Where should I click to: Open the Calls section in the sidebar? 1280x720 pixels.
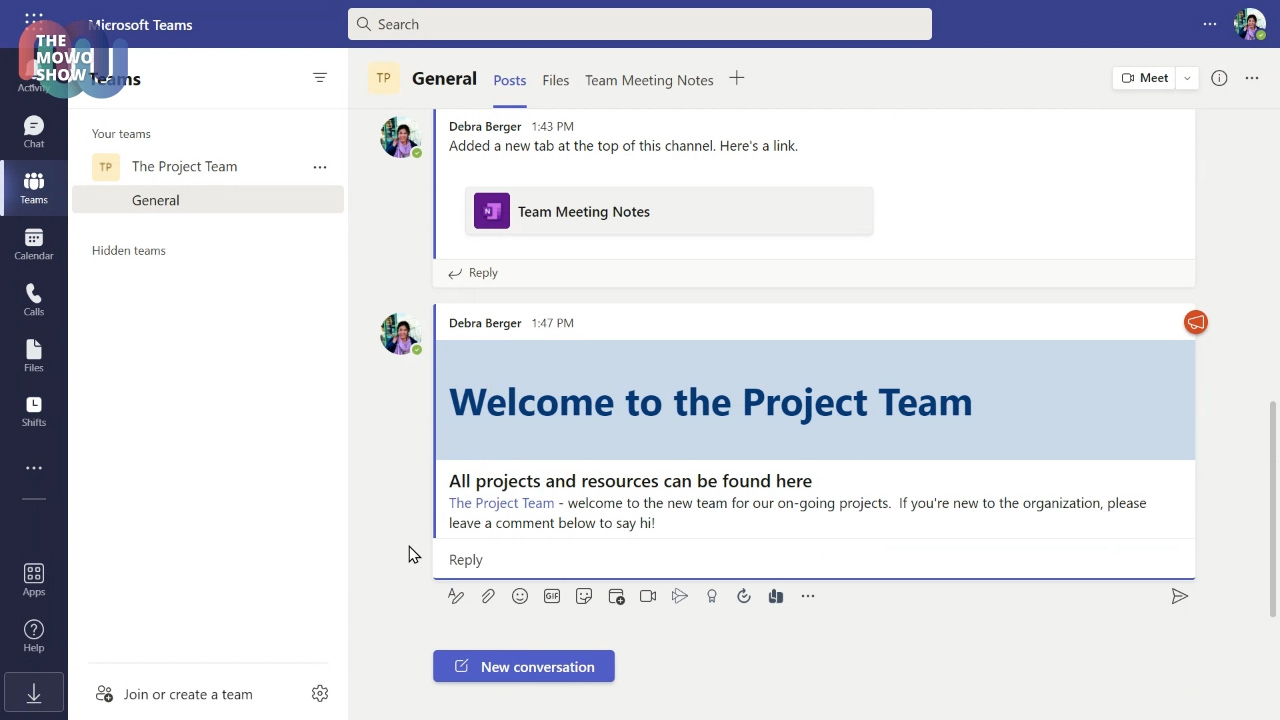(33, 298)
